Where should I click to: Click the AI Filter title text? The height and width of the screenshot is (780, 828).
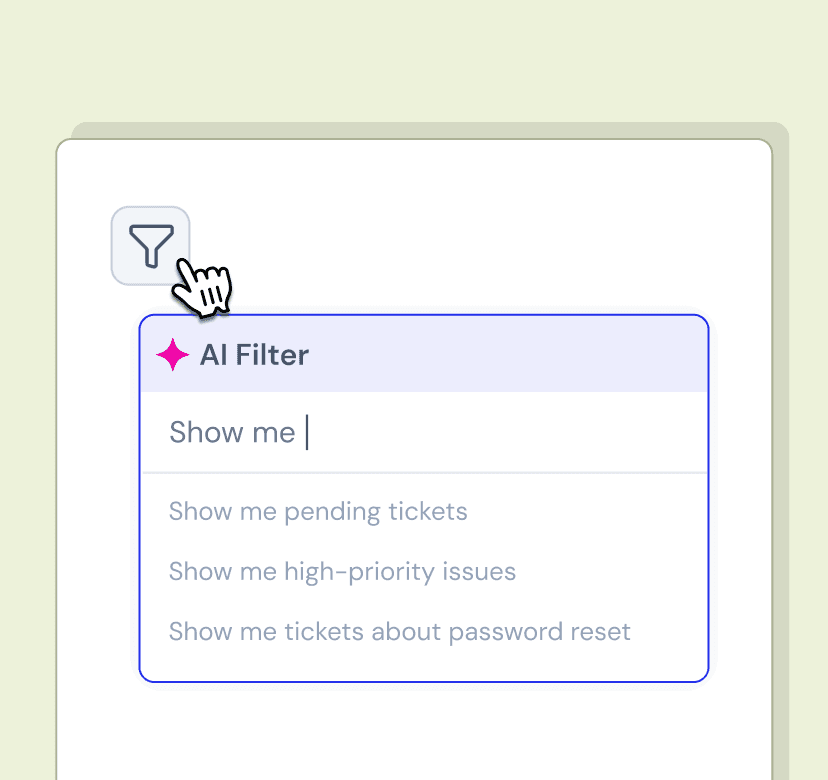point(254,354)
